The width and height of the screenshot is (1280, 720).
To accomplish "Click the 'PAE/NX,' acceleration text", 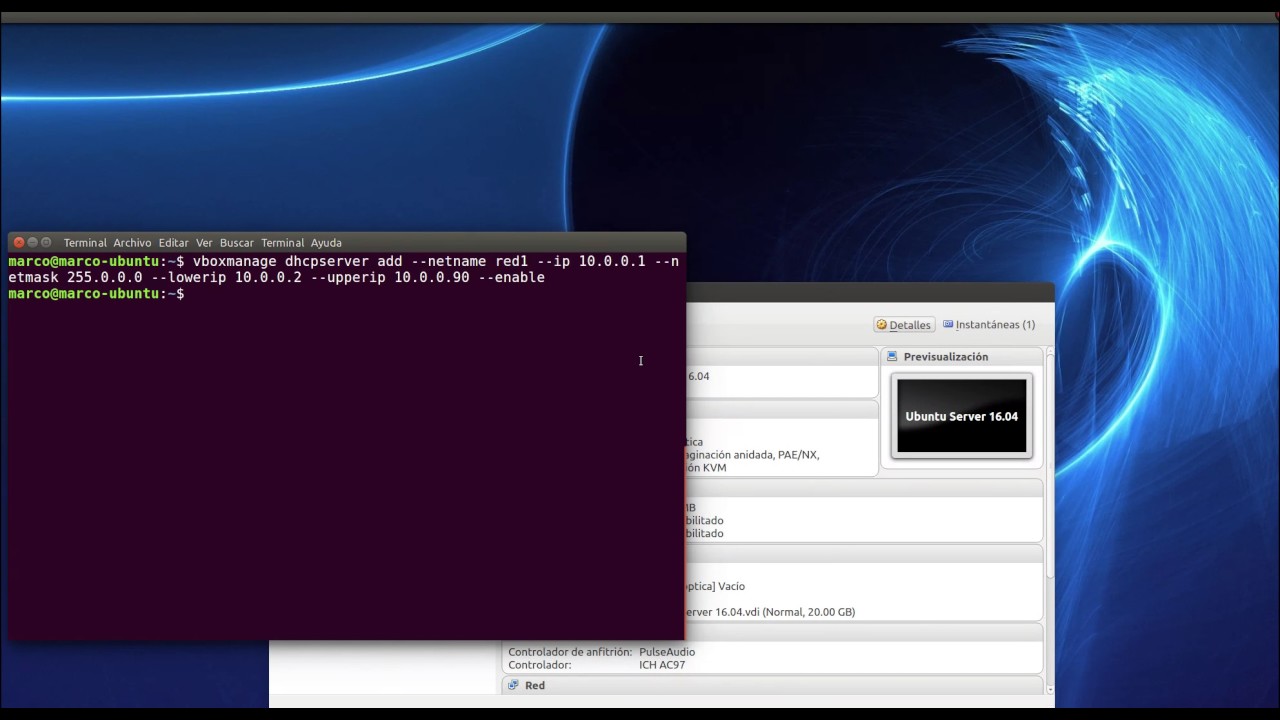I will [x=800, y=455].
